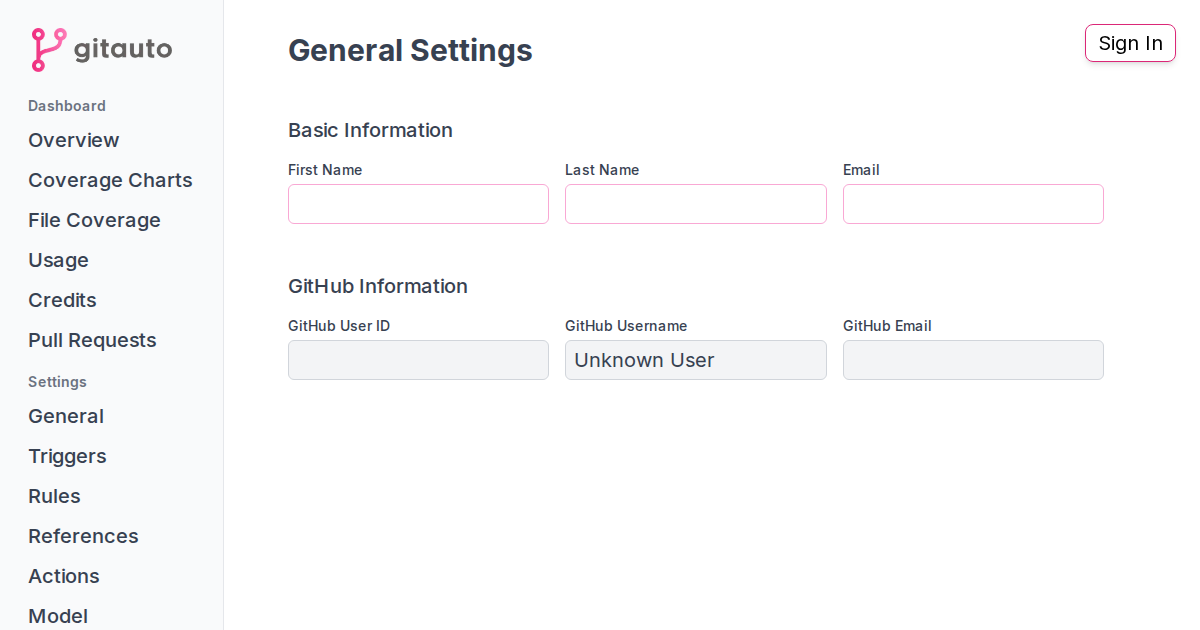Open File Coverage in sidebar
The image size is (1200, 630).
pos(94,220)
